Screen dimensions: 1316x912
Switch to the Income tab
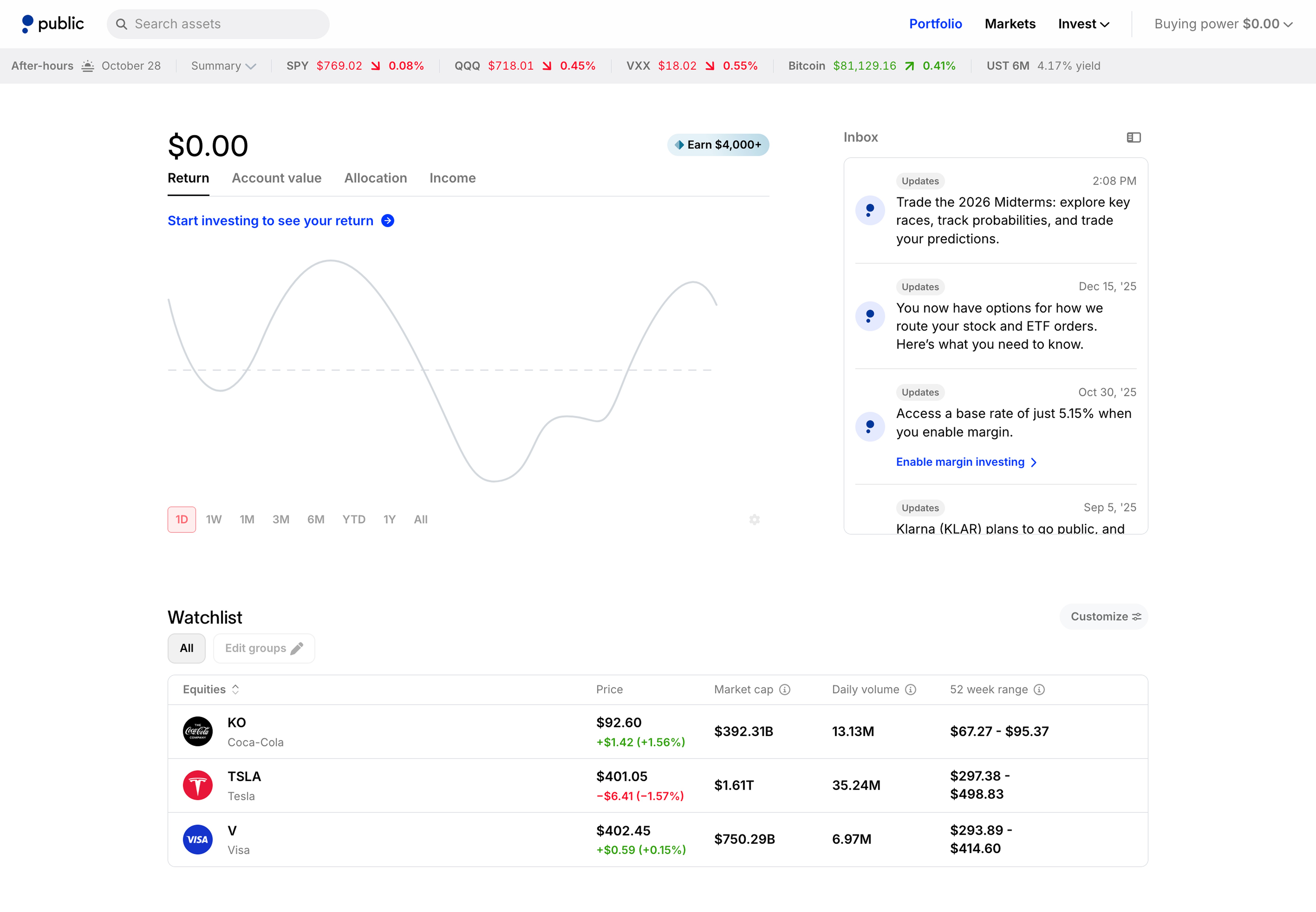tap(453, 178)
